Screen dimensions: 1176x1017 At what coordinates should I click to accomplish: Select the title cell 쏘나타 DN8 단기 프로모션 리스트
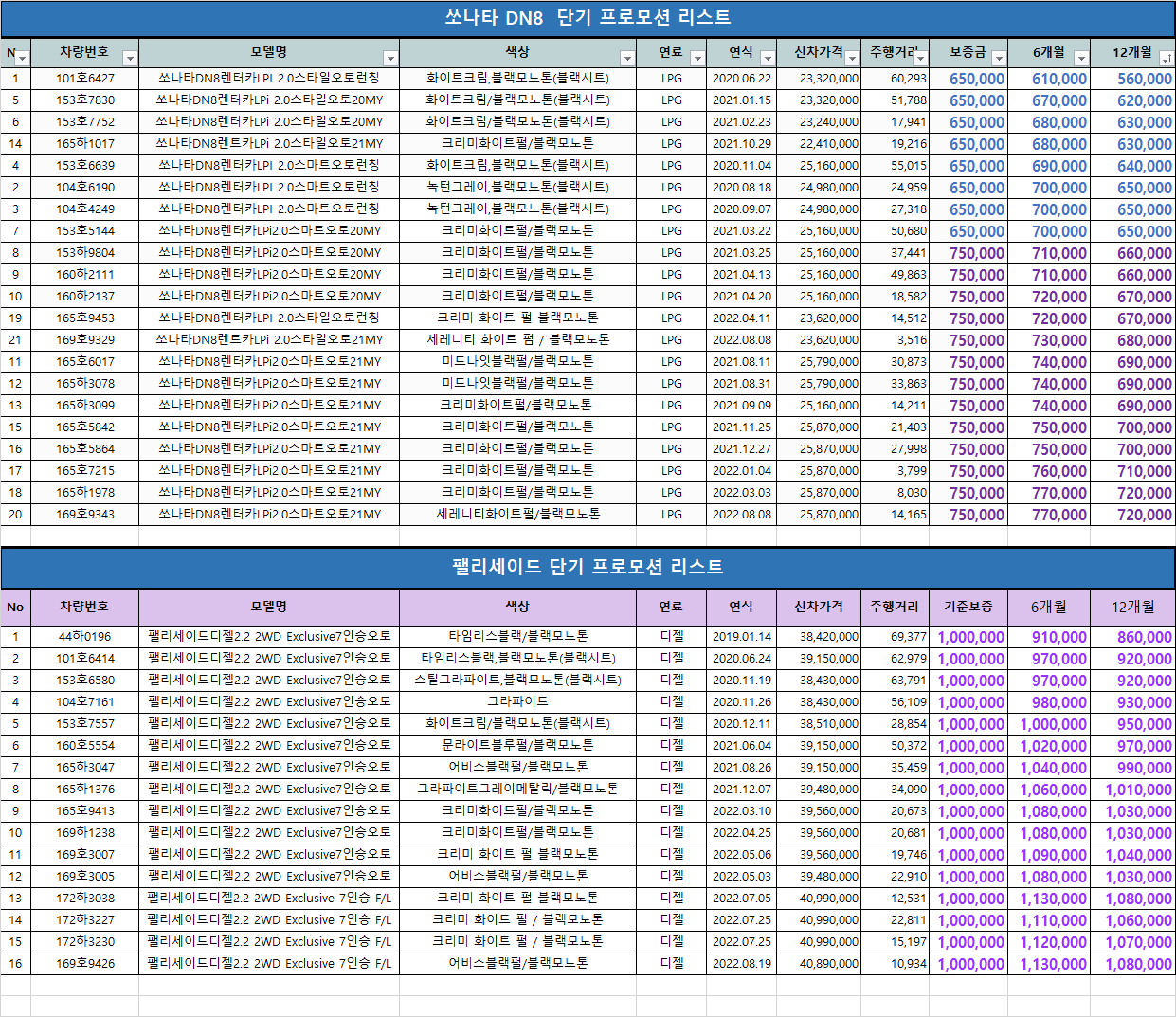click(x=588, y=18)
